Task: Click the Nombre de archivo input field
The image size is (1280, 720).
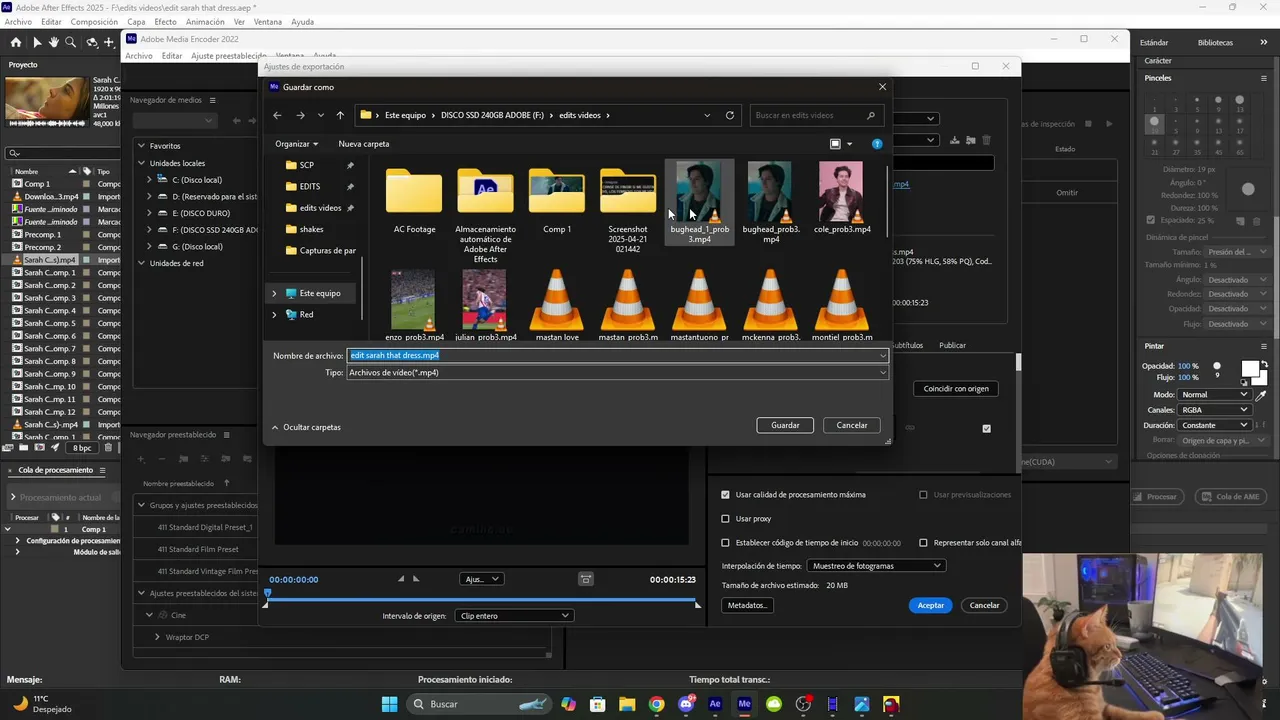Action: pos(617,355)
